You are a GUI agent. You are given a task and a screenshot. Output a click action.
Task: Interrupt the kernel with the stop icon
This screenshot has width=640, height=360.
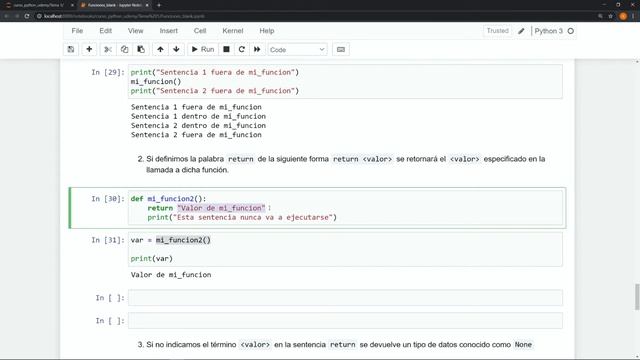click(226, 49)
